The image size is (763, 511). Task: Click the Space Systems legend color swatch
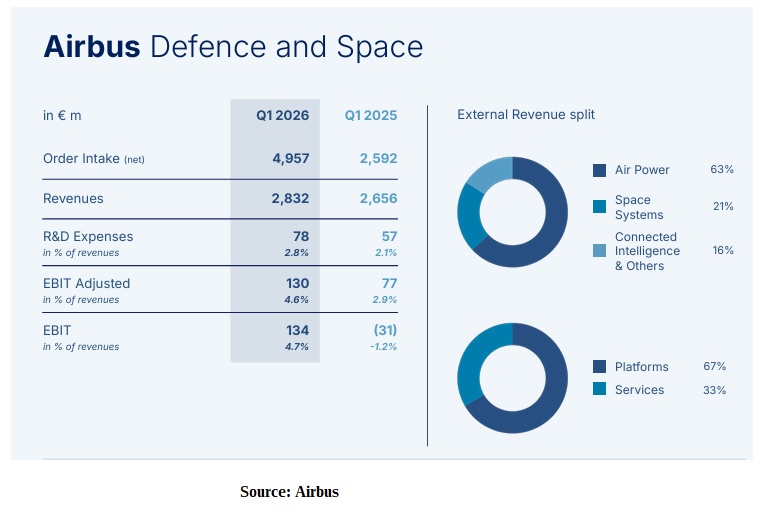tap(600, 207)
